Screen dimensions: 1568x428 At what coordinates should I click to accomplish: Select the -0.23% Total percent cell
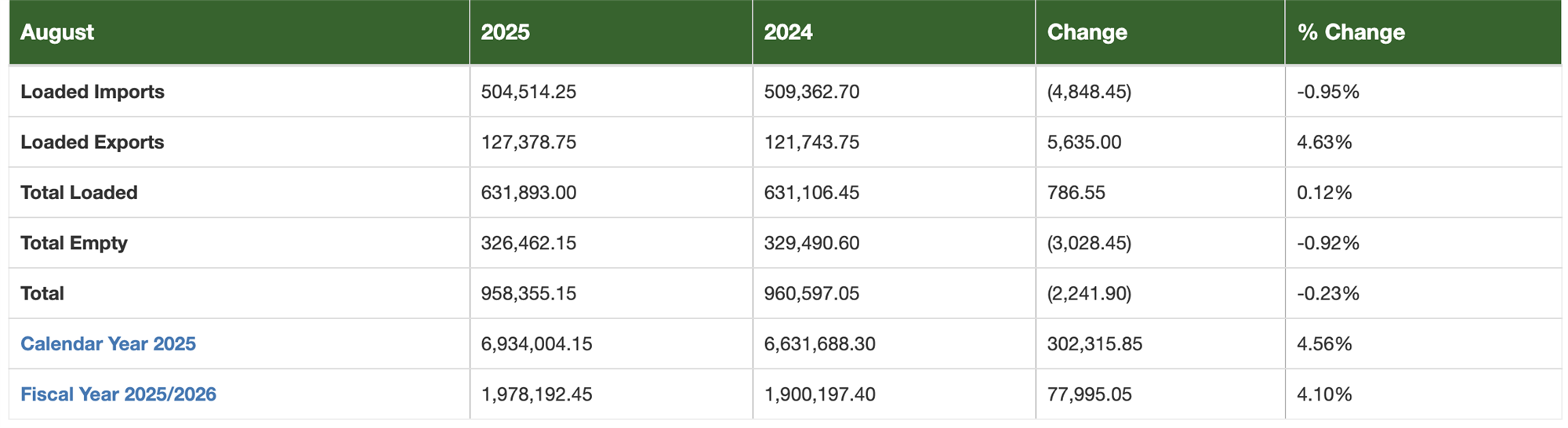[x=1327, y=293]
